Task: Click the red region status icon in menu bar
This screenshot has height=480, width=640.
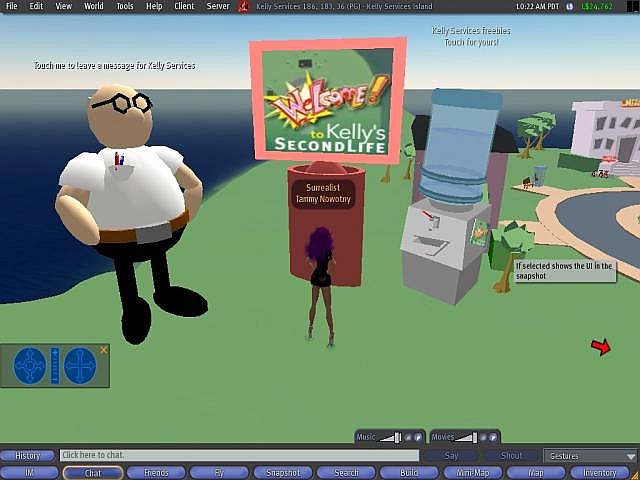Action: click(244, 7)
